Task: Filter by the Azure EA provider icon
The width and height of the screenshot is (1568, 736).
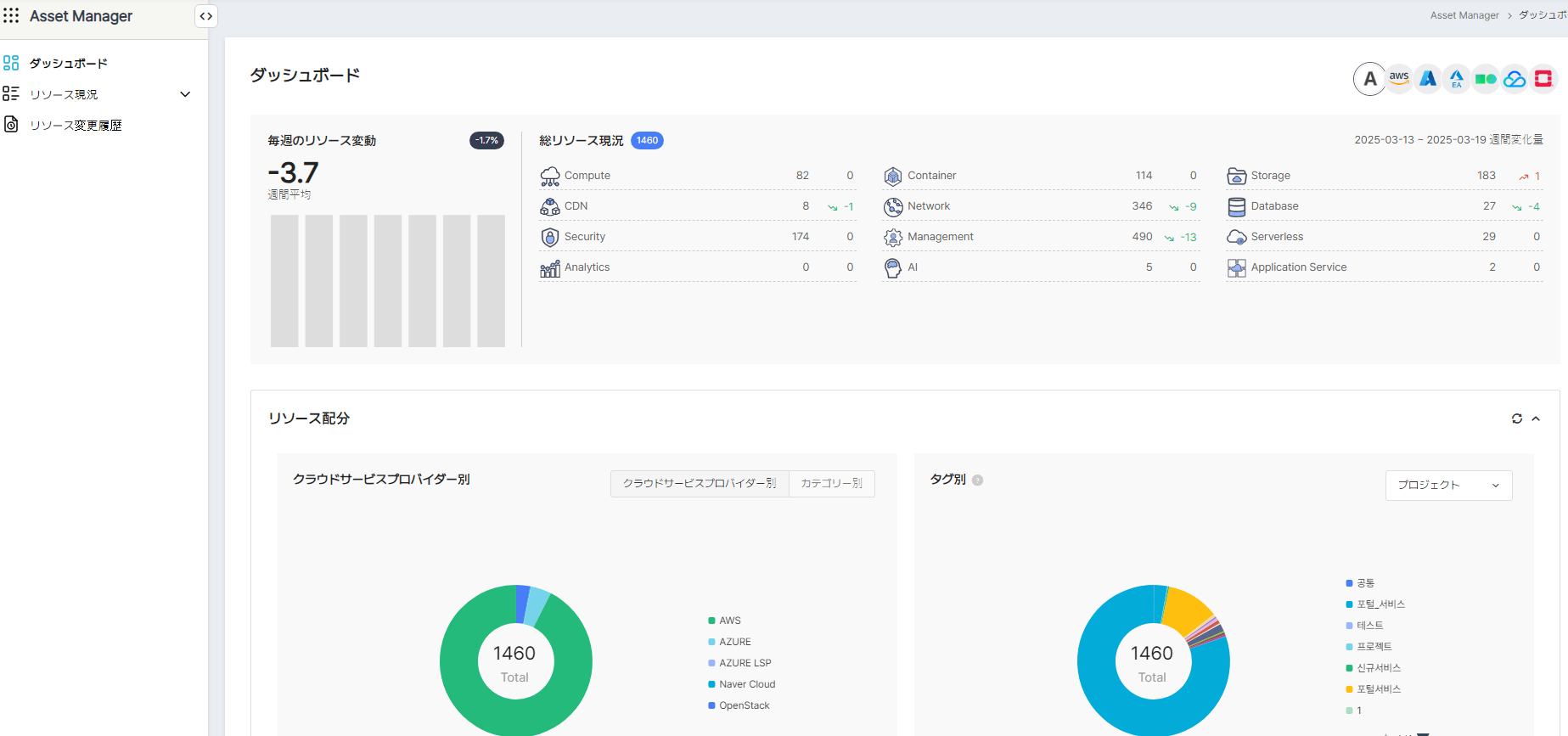Action: click(1457, 79)
